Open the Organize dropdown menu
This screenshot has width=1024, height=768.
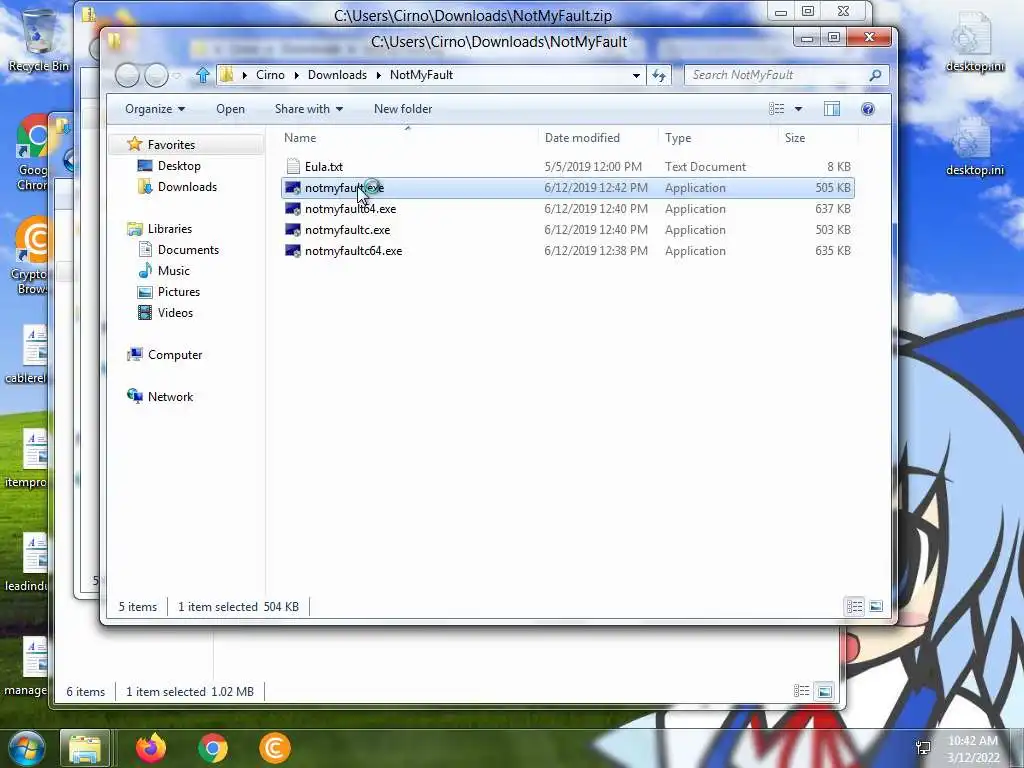[x=155, y=109]
